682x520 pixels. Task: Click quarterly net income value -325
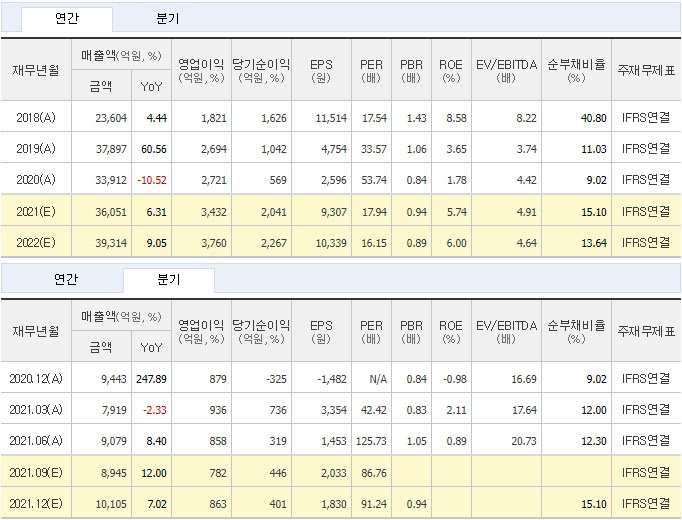point(277,379)
